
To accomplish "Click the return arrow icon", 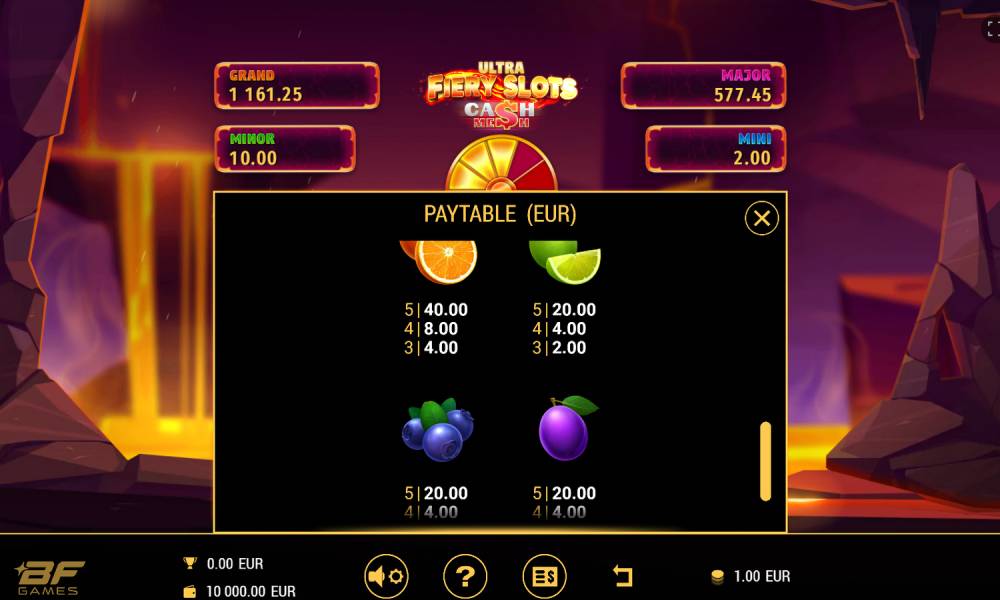I will tap(622, 576).
